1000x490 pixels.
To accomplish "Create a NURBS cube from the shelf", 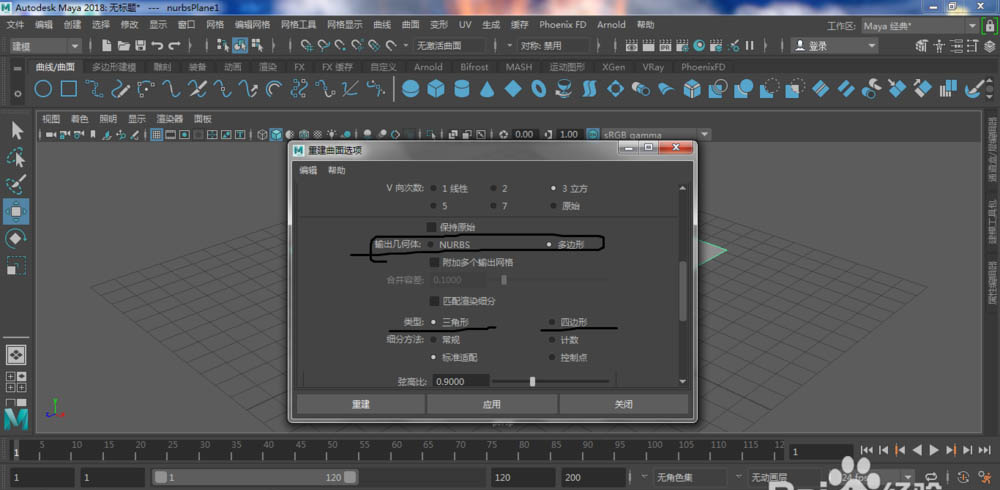I will tap(435, 89).
